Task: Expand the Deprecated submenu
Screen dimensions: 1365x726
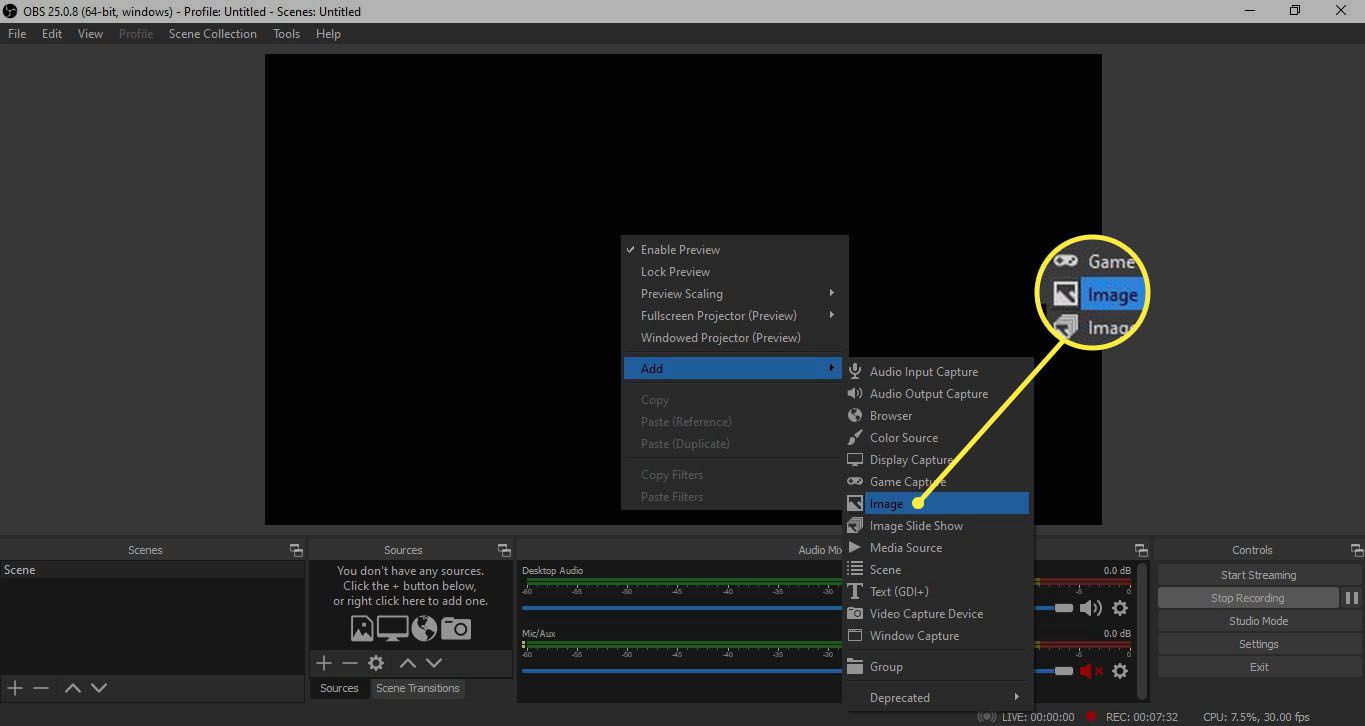Action: (x=937, y=698)
